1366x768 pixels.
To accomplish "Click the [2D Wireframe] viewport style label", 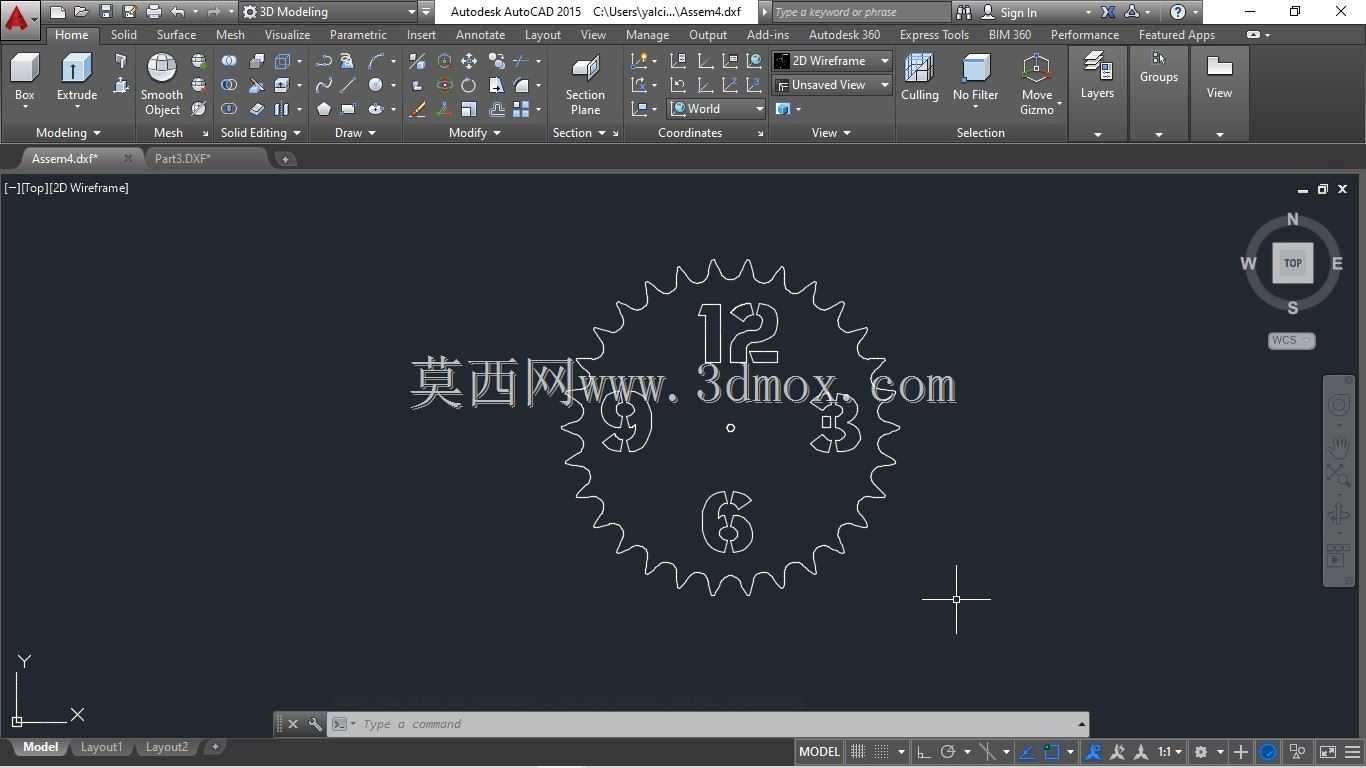I will click(x=89, y=188).
